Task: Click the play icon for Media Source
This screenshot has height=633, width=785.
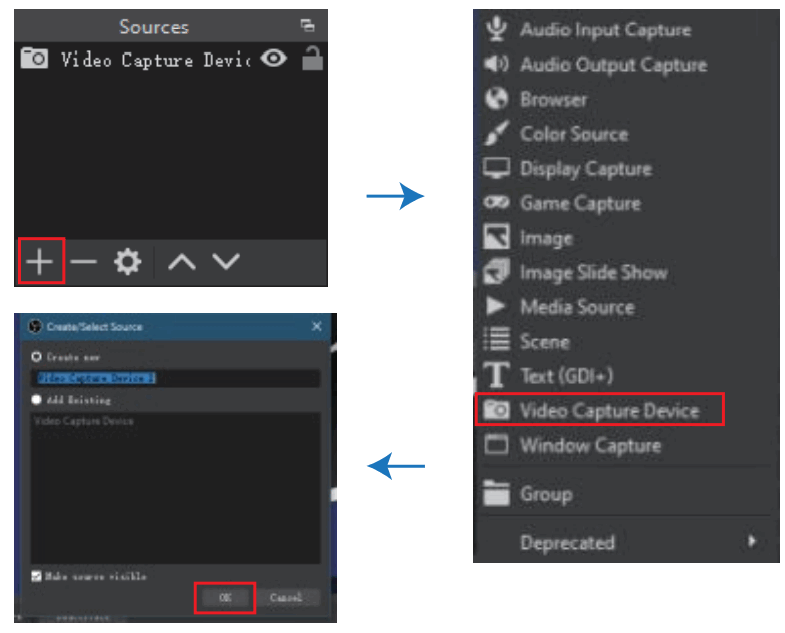Action: [496, 305]
